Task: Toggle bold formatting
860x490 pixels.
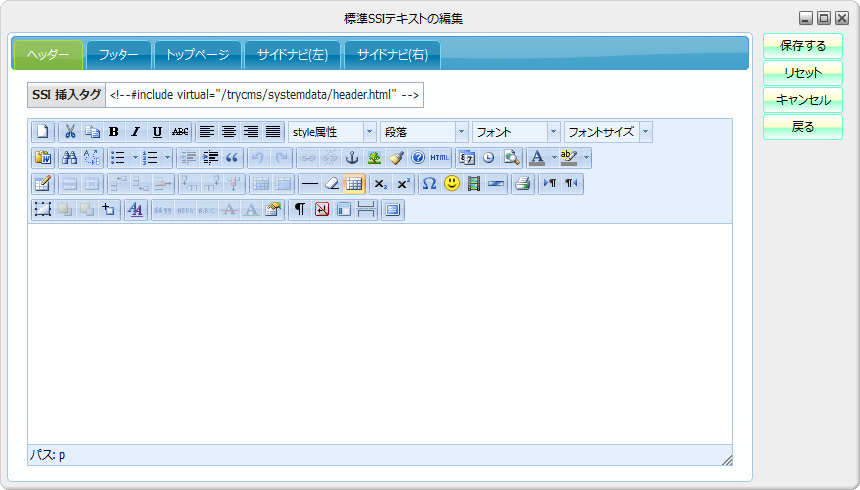Action: (x=114, y=132)
